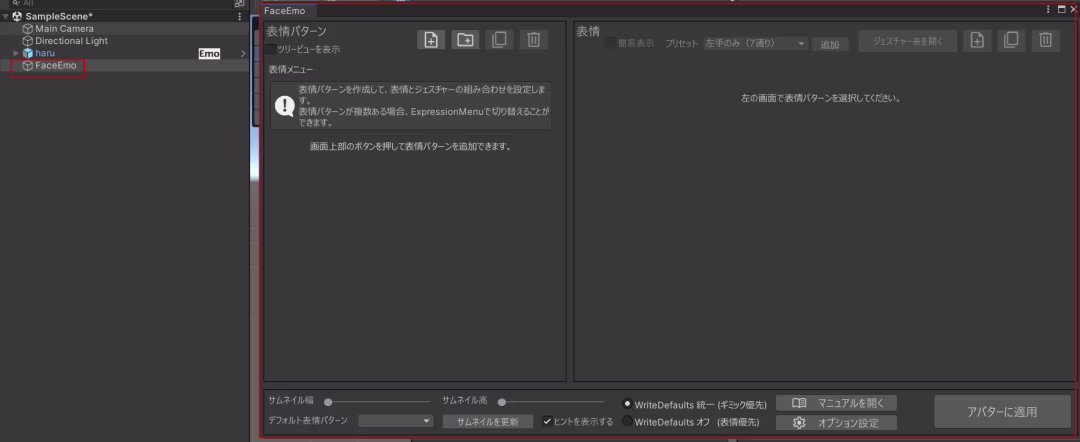1080x442 pixels.
Task: Click the 表情メニュー label
Action: pyautogui.click(x=291, y=70)
